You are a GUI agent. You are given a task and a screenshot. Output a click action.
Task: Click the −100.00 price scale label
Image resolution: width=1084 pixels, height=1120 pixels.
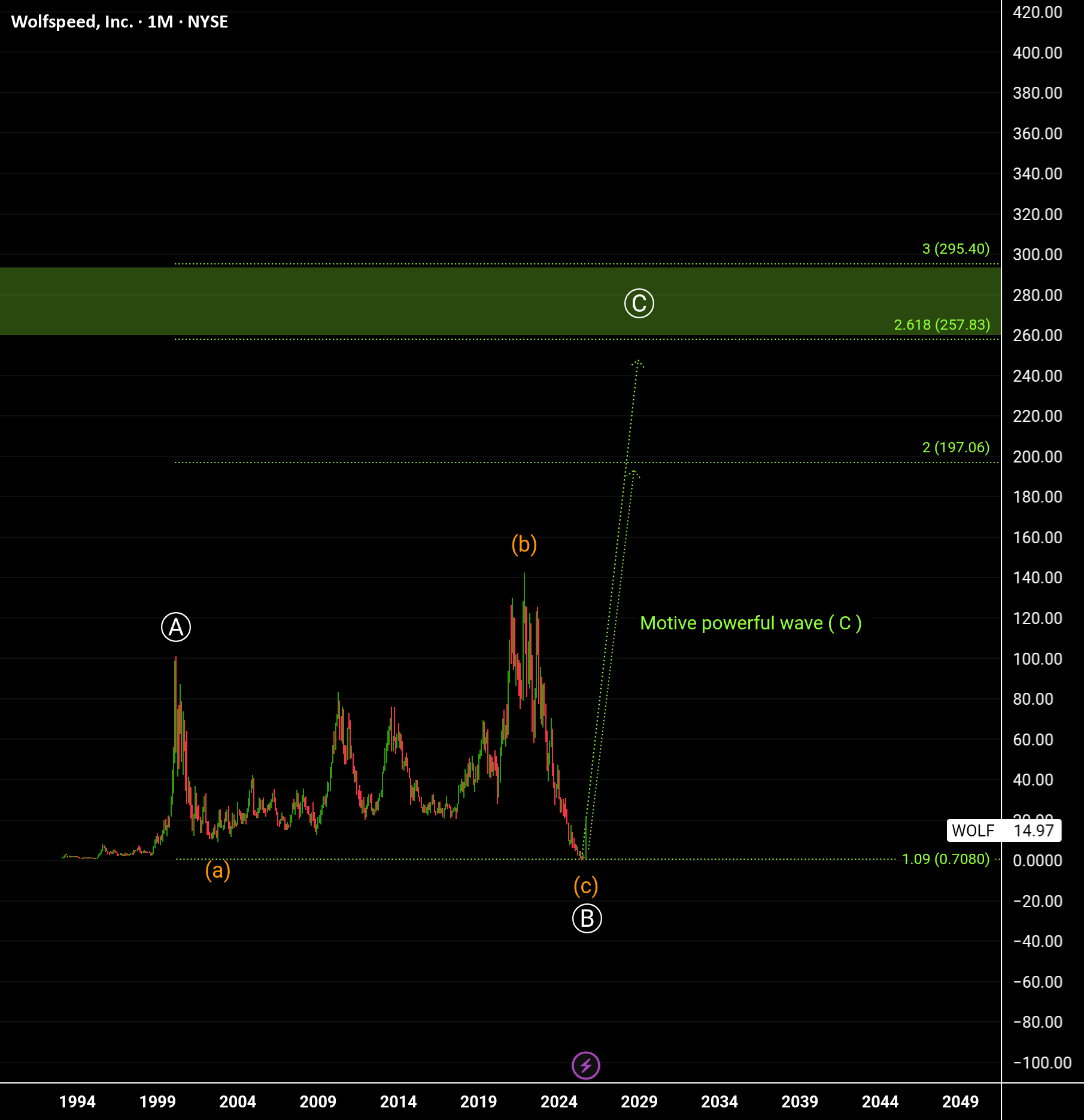[x=1042, y=1063]
